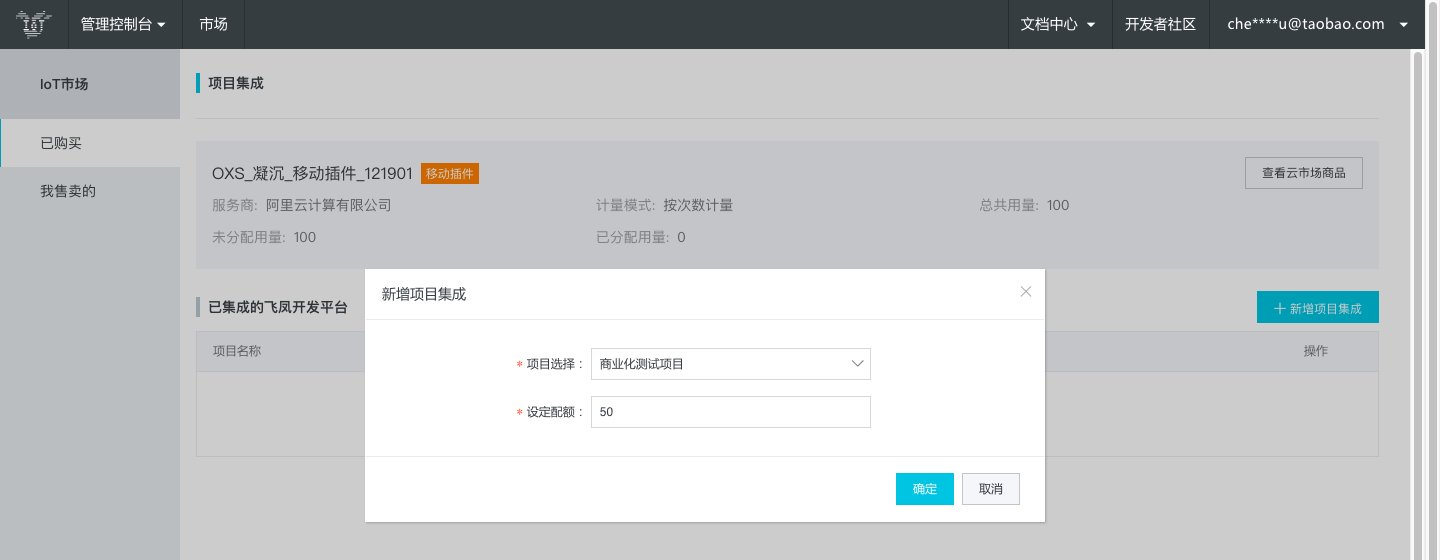Close the 新增项目集成 dialog

tap(1025, 292)
